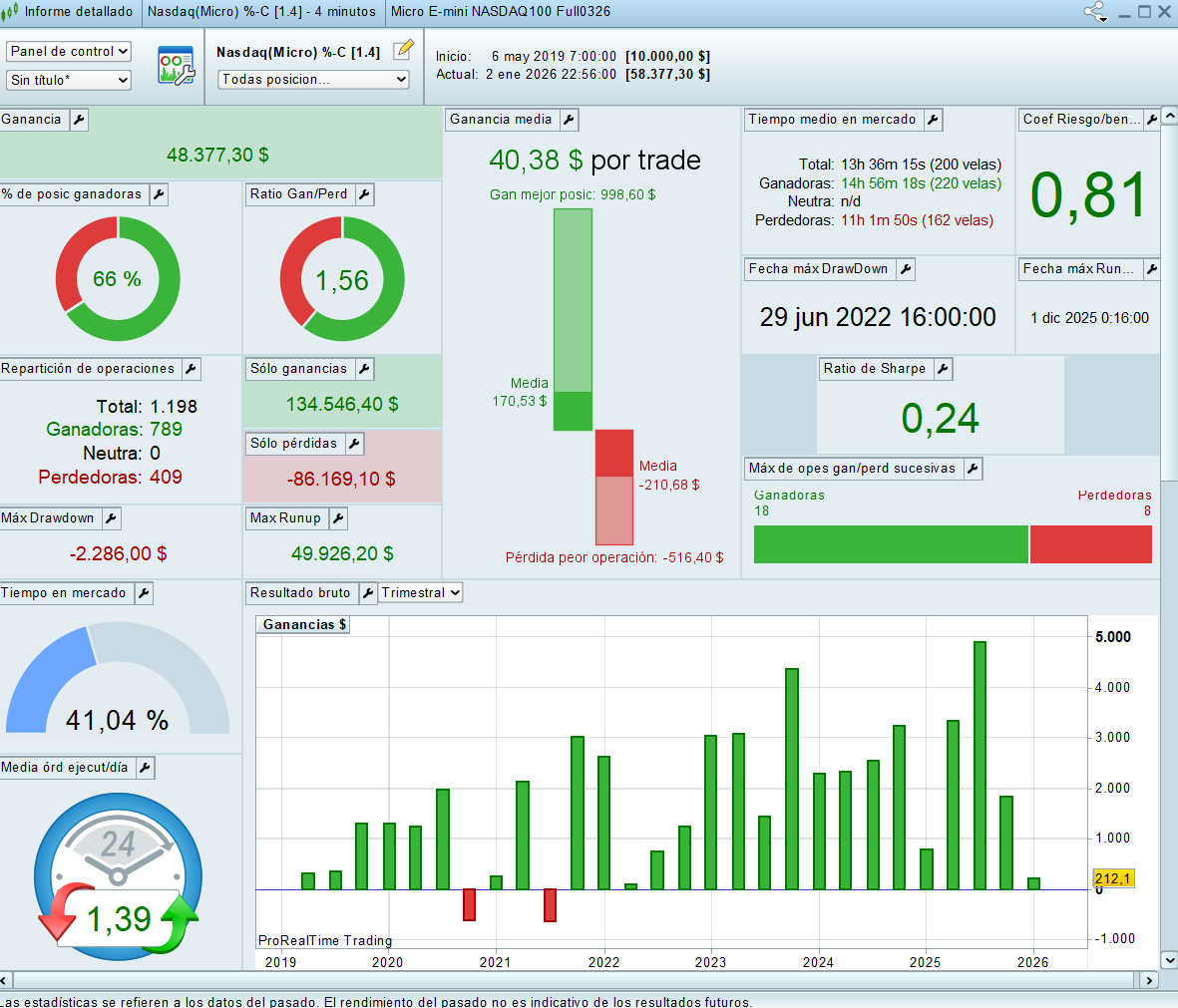Click the share icon in title bar

(1095, 12)
